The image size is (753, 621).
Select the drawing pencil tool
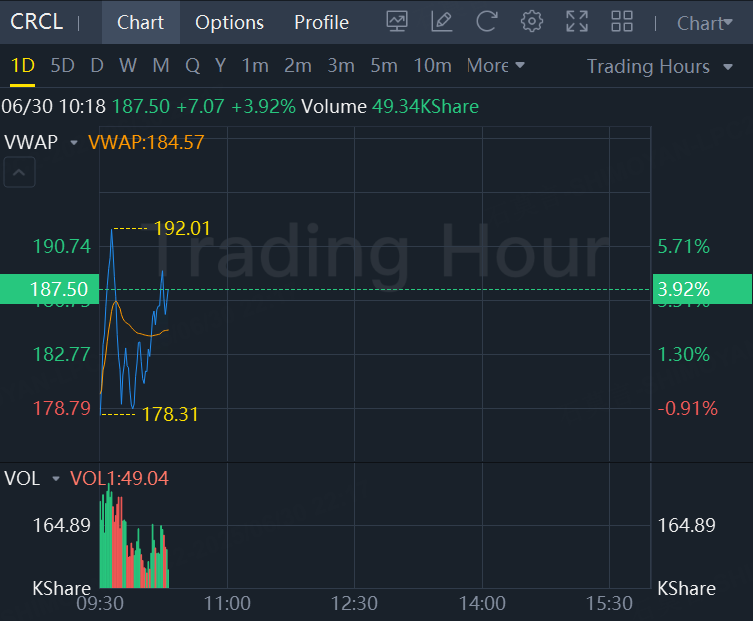[441, 22]
